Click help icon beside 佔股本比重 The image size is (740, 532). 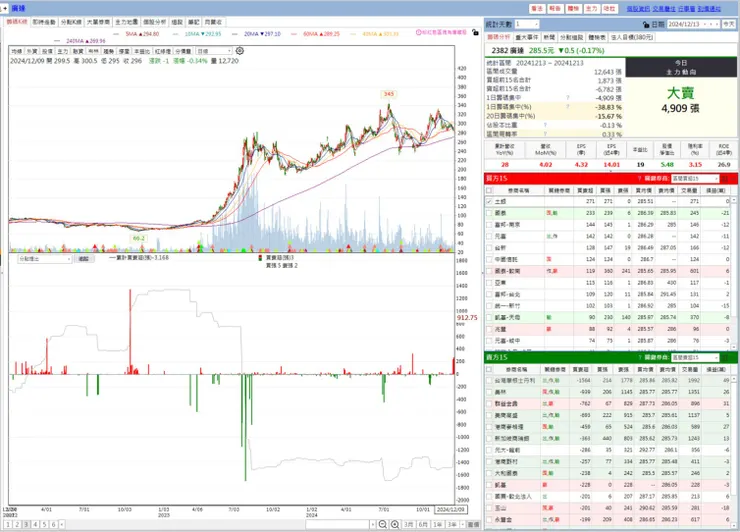coord(545,125)
